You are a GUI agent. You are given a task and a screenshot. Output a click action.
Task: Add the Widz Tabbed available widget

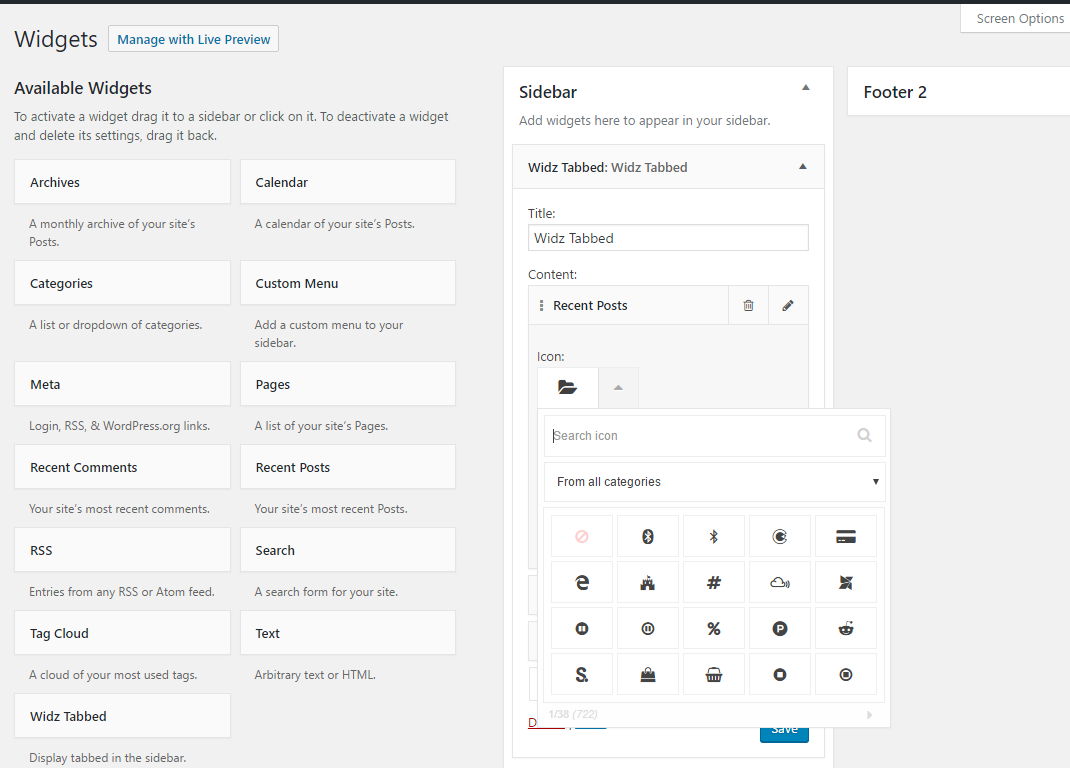[x=122, y=715]
